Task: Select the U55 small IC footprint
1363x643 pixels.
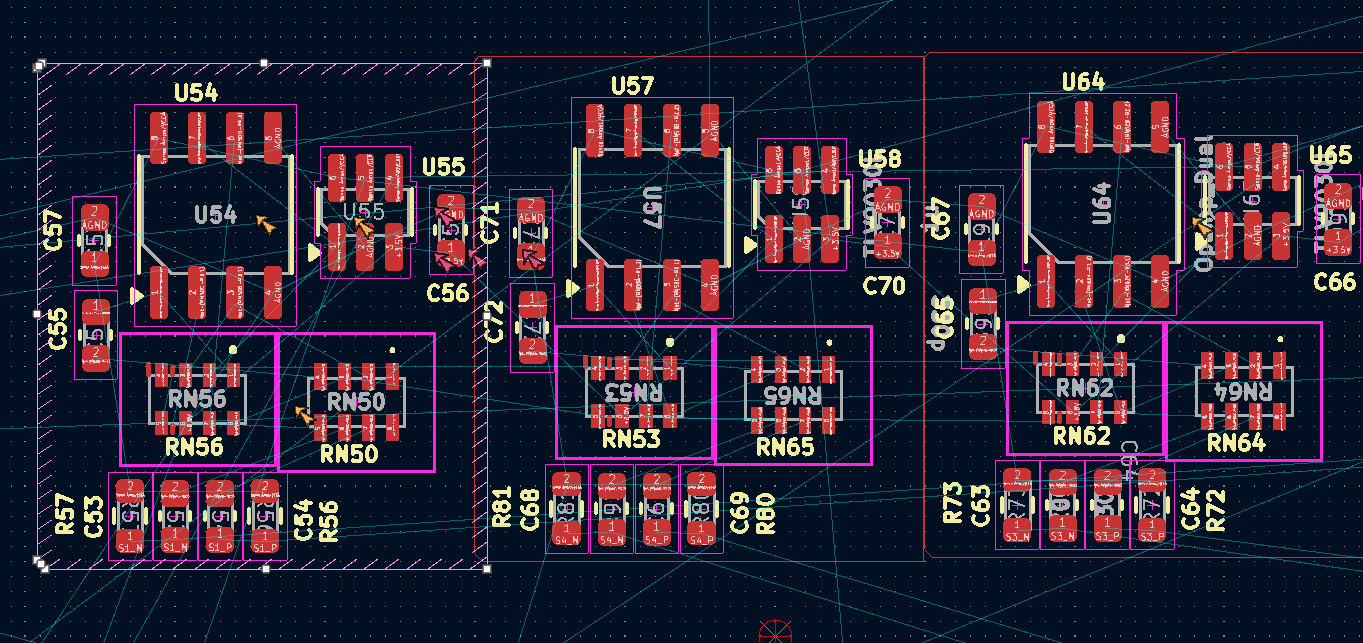Action: pyautogui.click(x=365, y=212)
